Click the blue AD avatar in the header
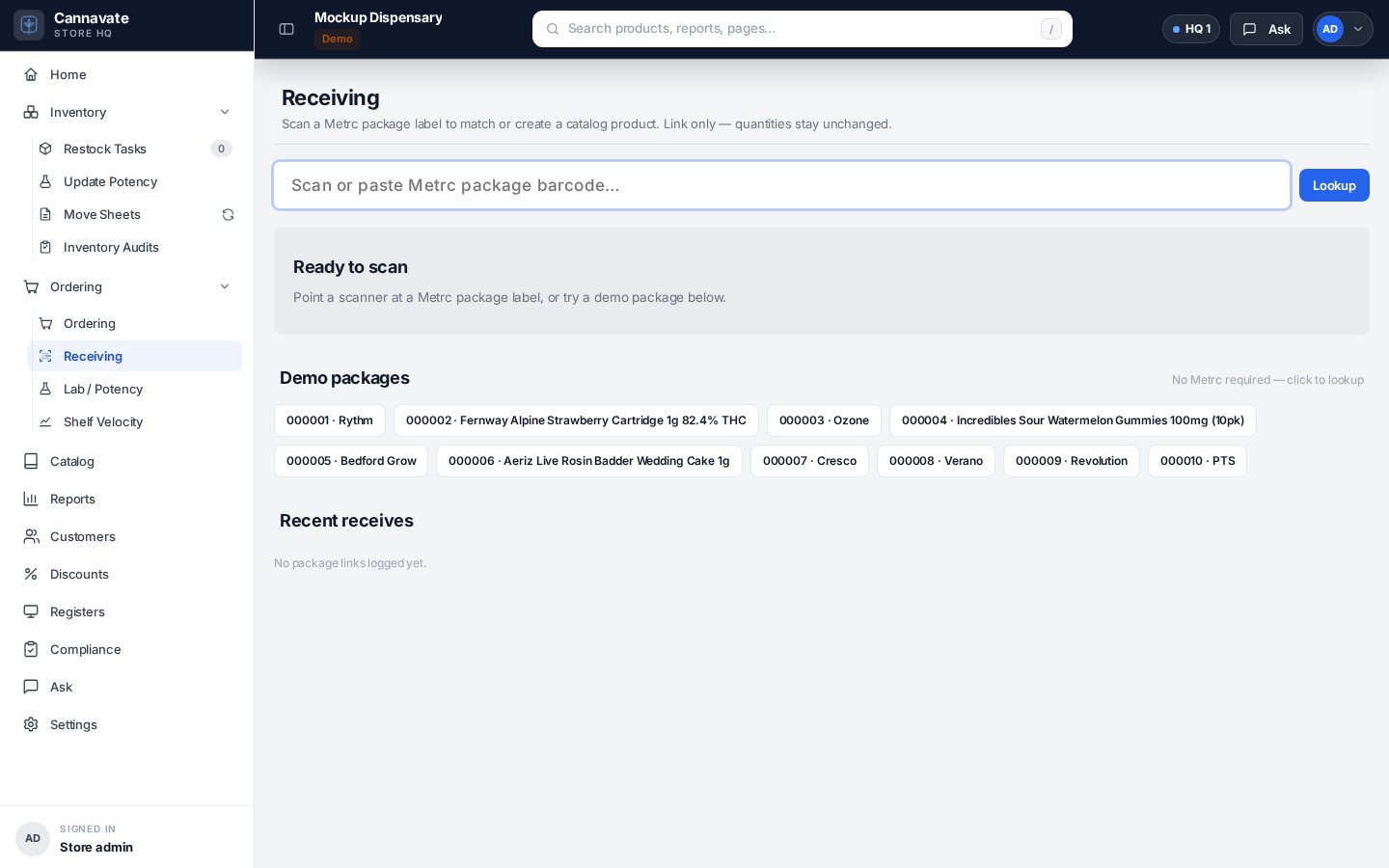The width and height of the screenshot is (1389, 868). tap(1330, 29)
